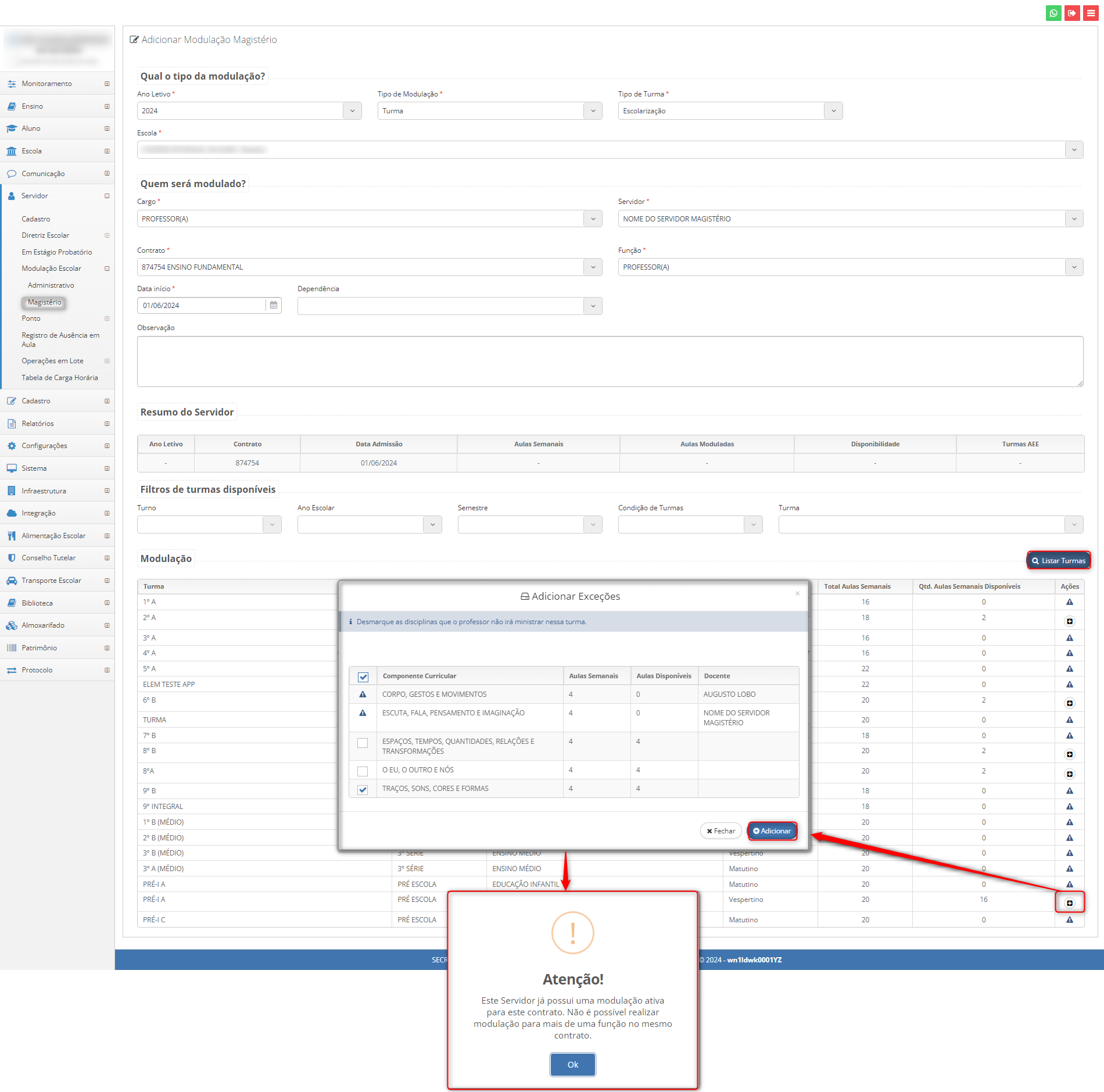Open the Dependência dropdown
The width and height of the screenshot is (1104, 1092).
[450, 306]
